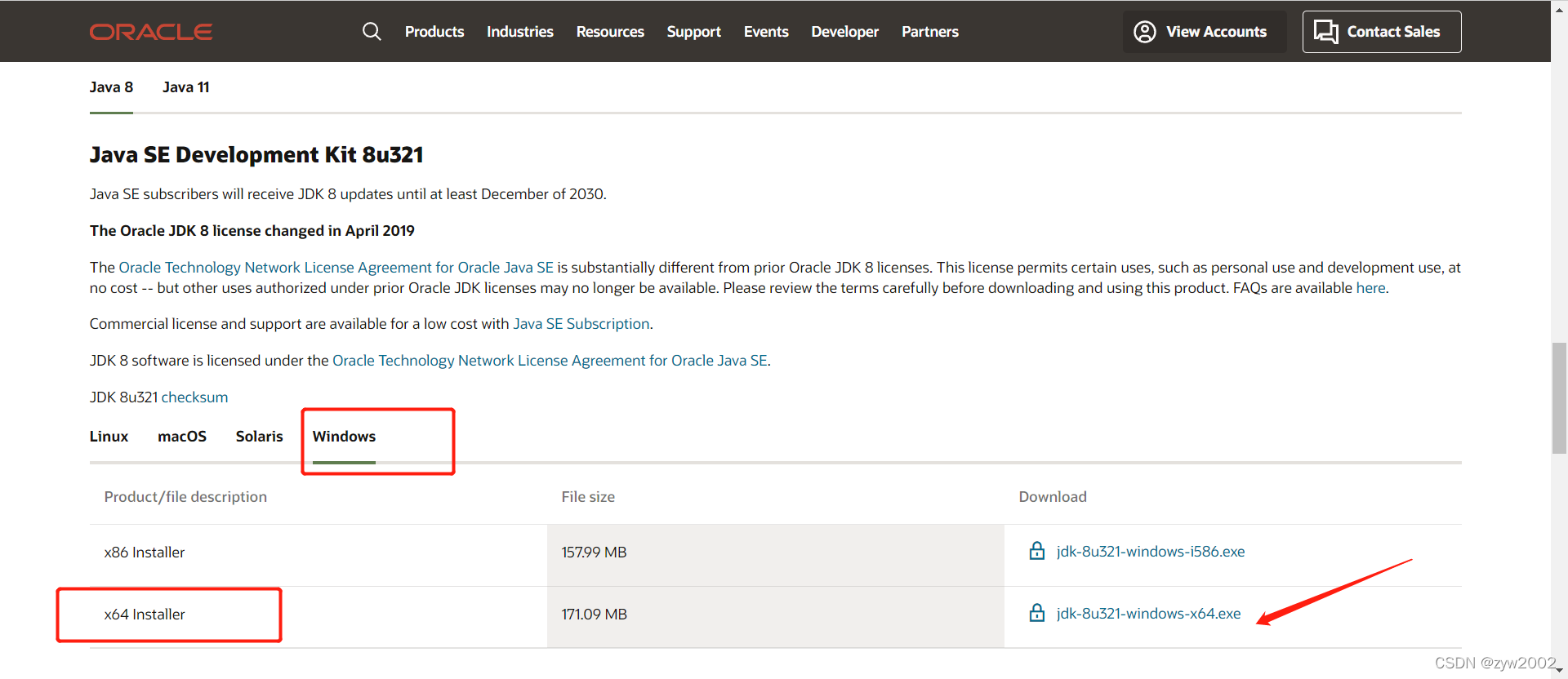Click lock icon beside jdk-8u321-windows-x64.exe
1568x679 pixels.
pyautogui.click(x=1037, y=613)
